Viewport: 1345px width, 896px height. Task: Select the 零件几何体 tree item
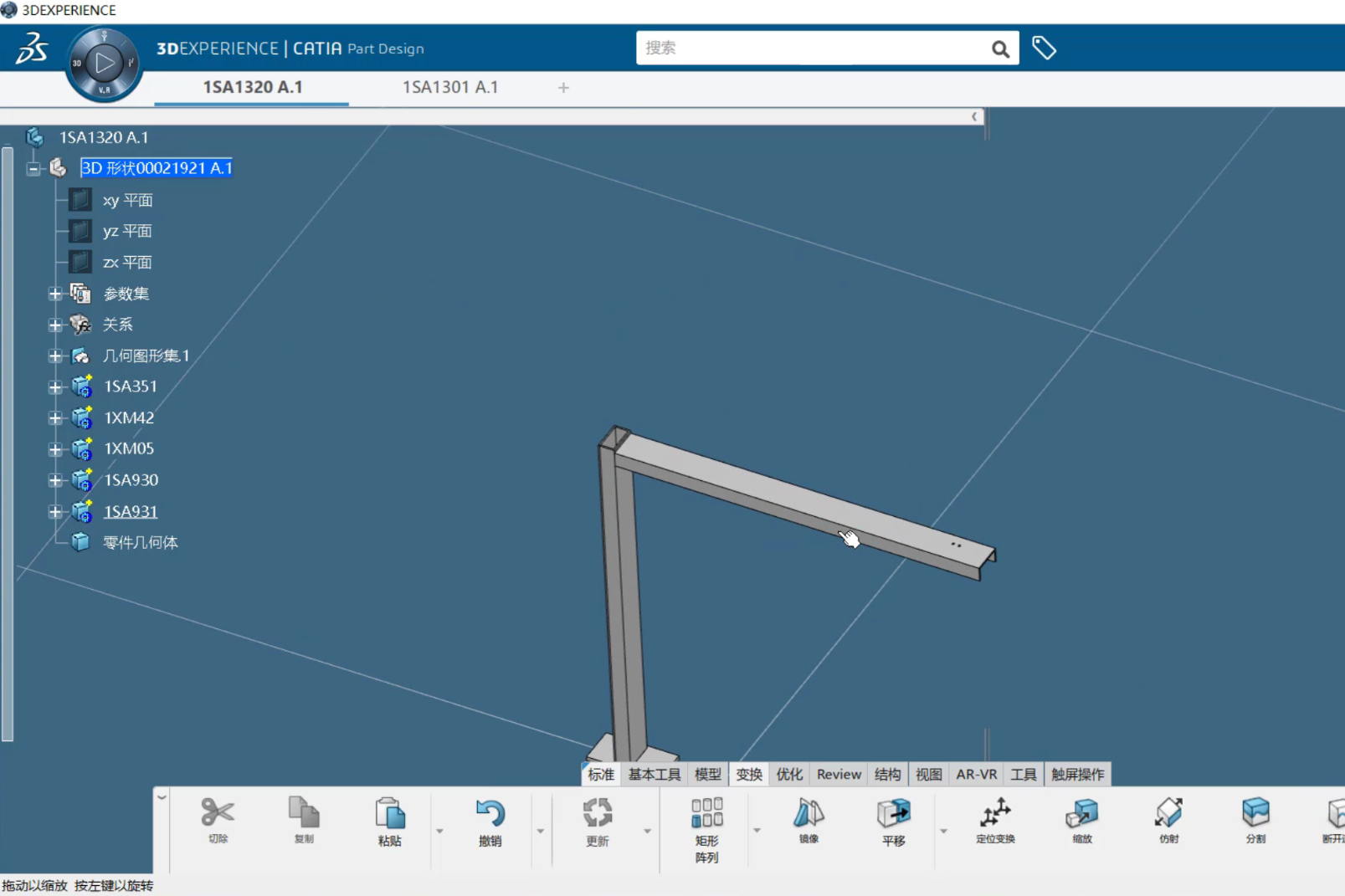140,542
